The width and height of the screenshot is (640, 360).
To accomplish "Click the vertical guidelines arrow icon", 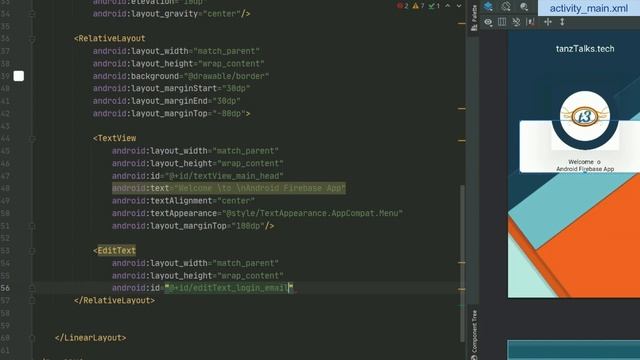I will pos(562,22).
